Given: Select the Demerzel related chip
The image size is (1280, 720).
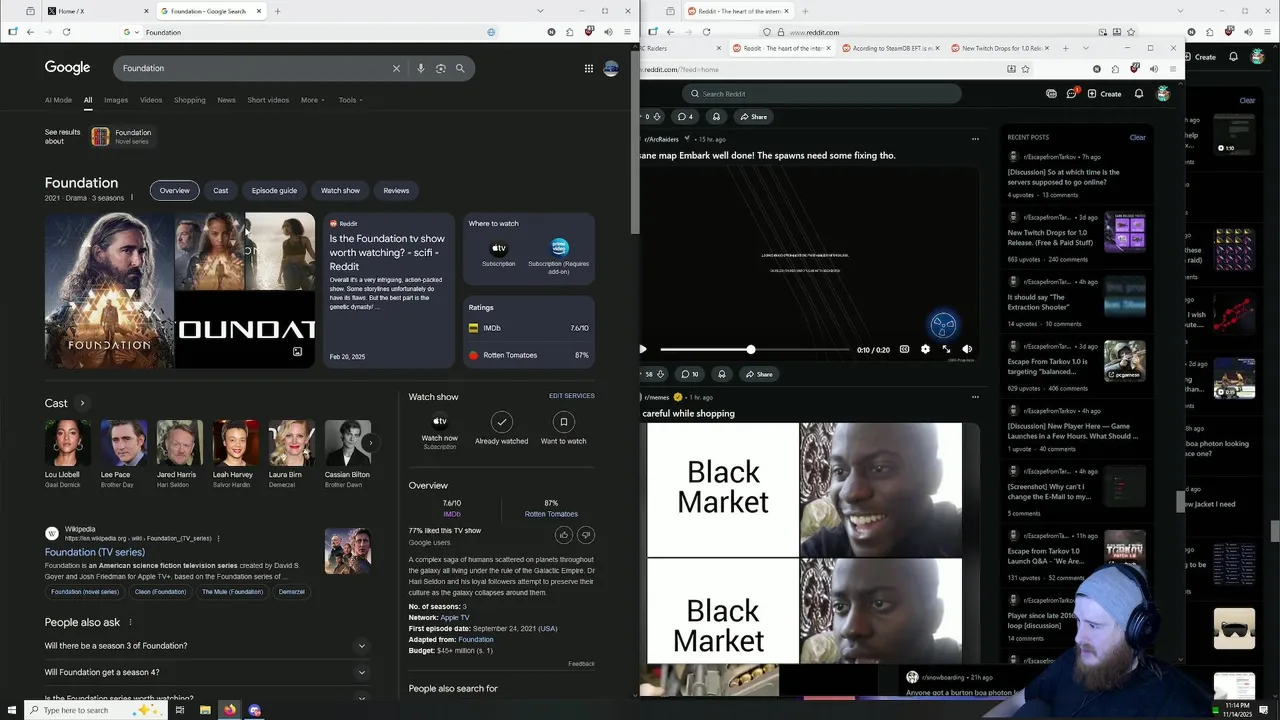Looking at the screenshot, I should [292, 592].
